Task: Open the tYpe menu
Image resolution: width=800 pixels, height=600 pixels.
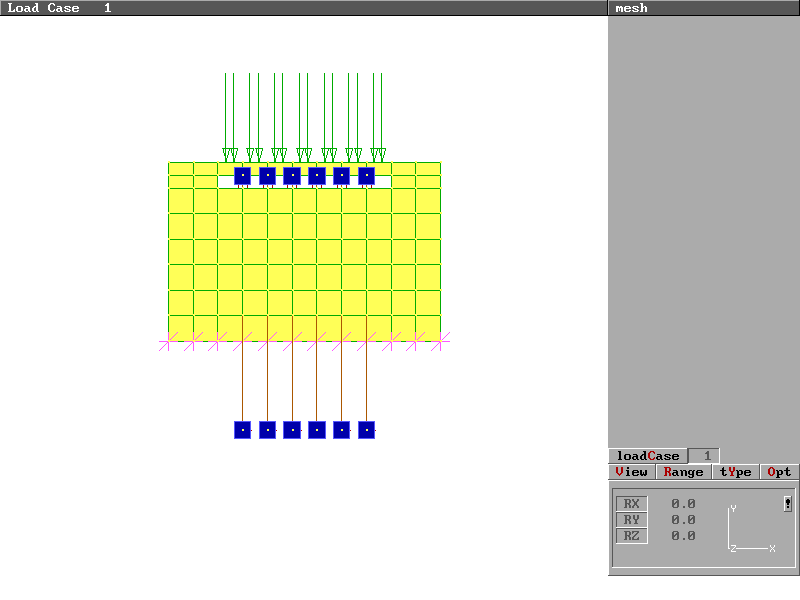Action: 735,472
